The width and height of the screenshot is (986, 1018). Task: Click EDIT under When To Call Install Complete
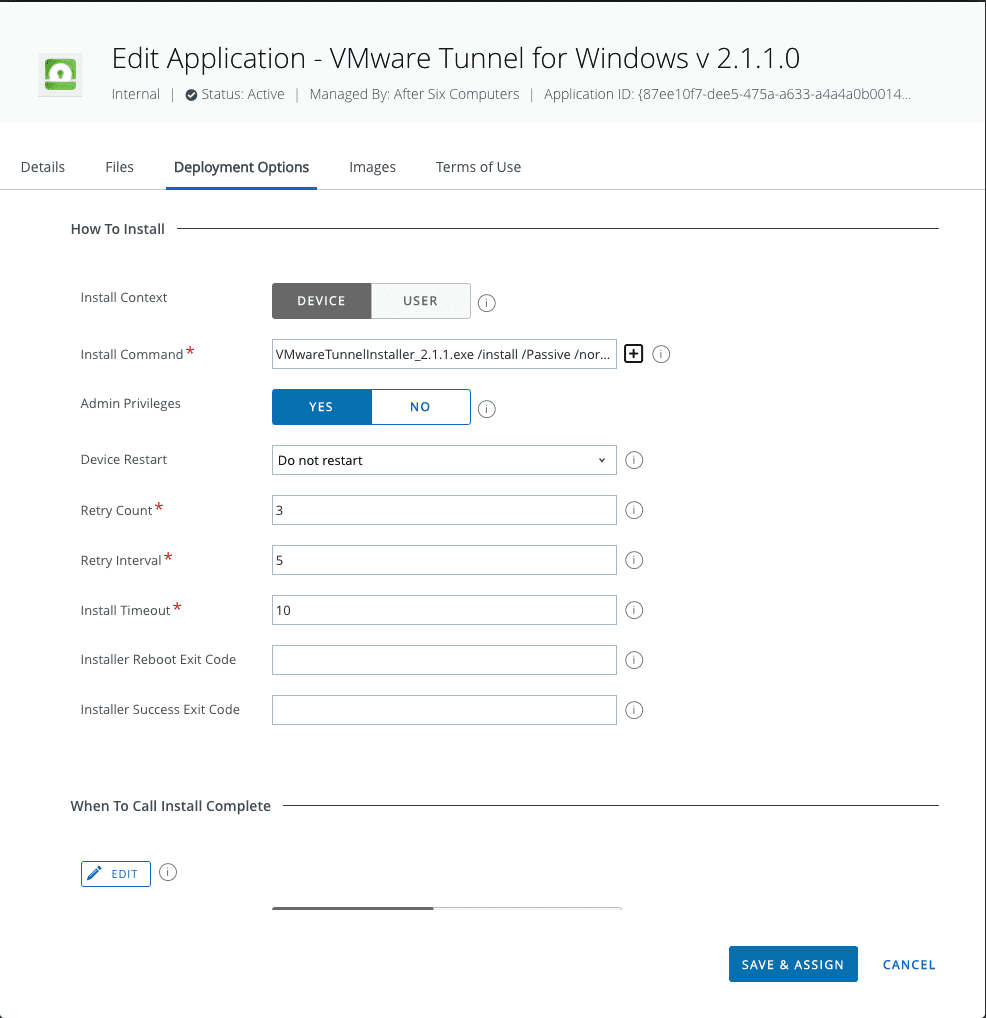(x=115, y=873)
